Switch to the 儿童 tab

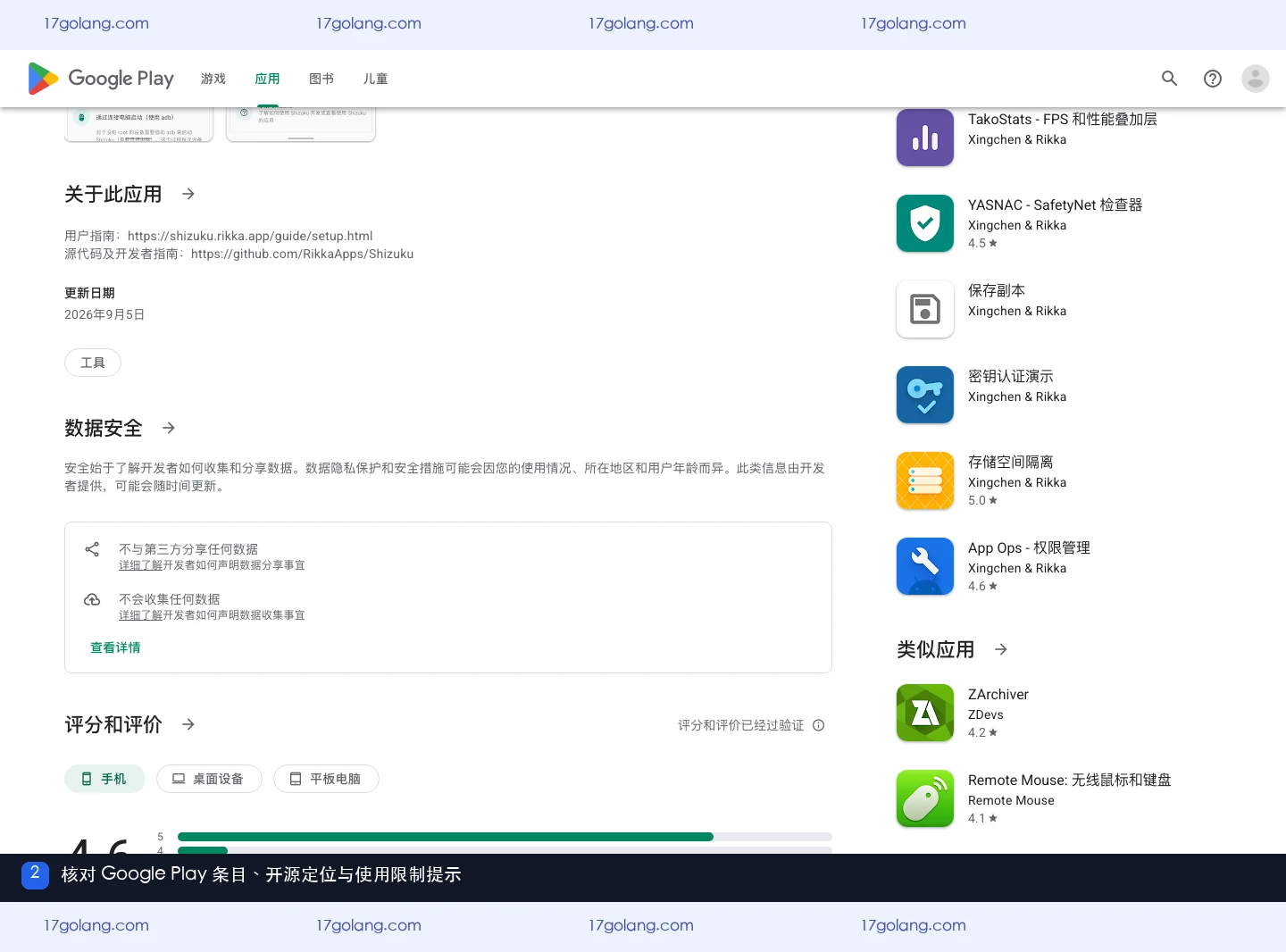coord(376,79)
